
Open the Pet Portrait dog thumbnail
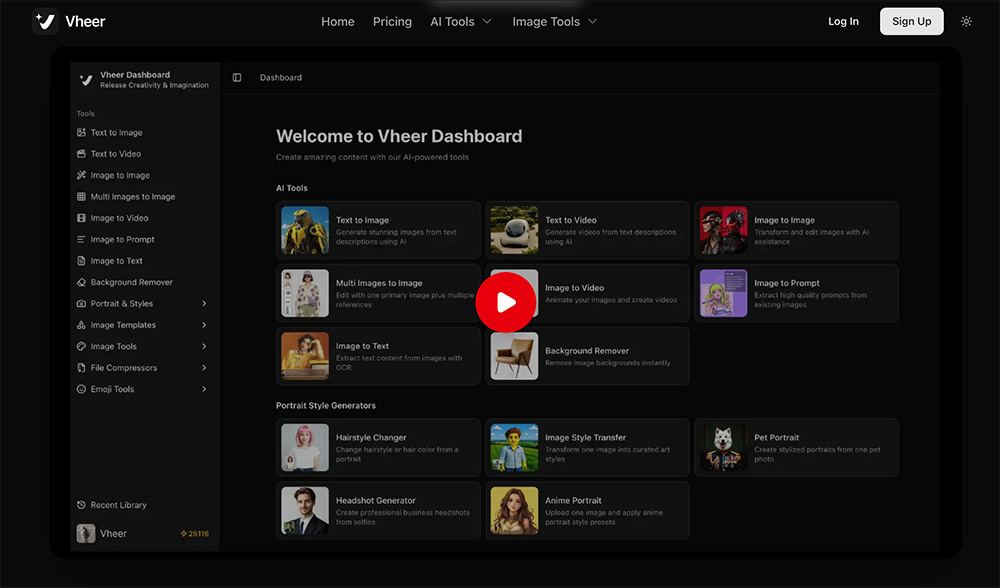pos(723,448)
